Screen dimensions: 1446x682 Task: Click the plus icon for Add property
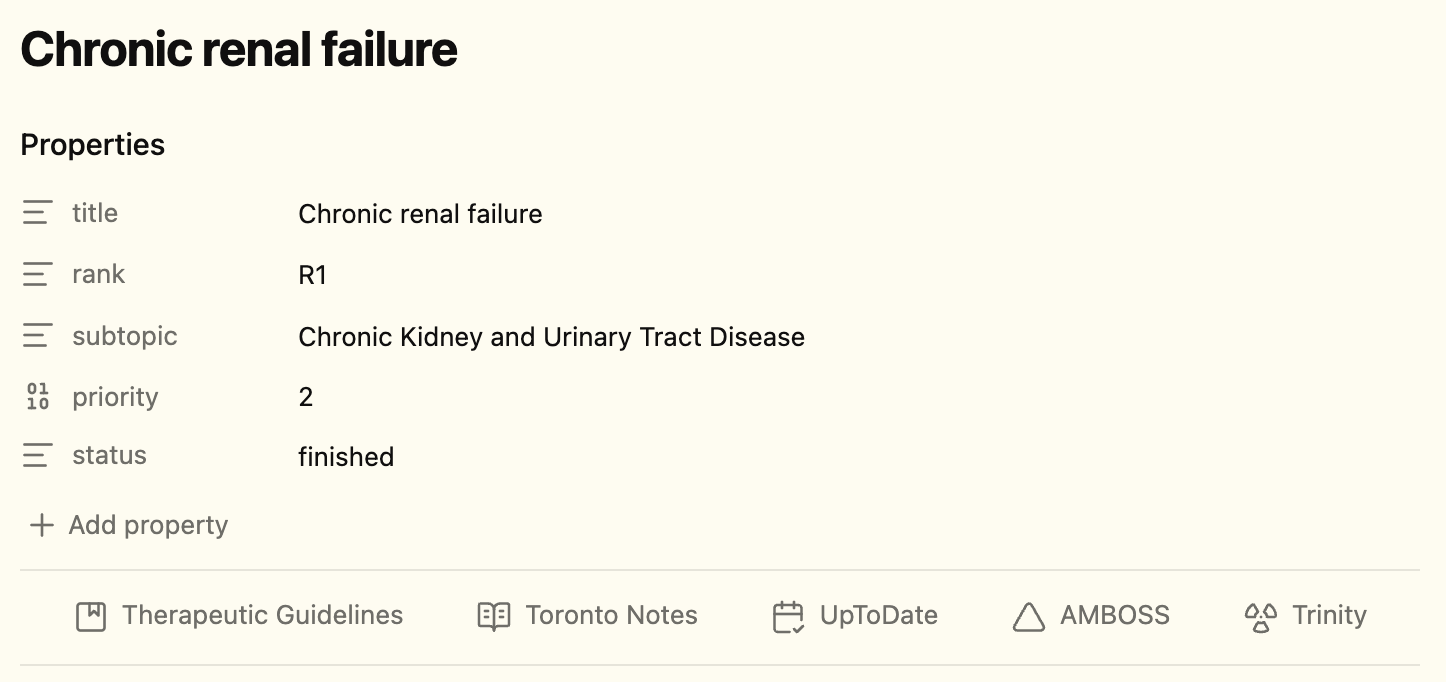pyautogui.click(x=41, y=525)
